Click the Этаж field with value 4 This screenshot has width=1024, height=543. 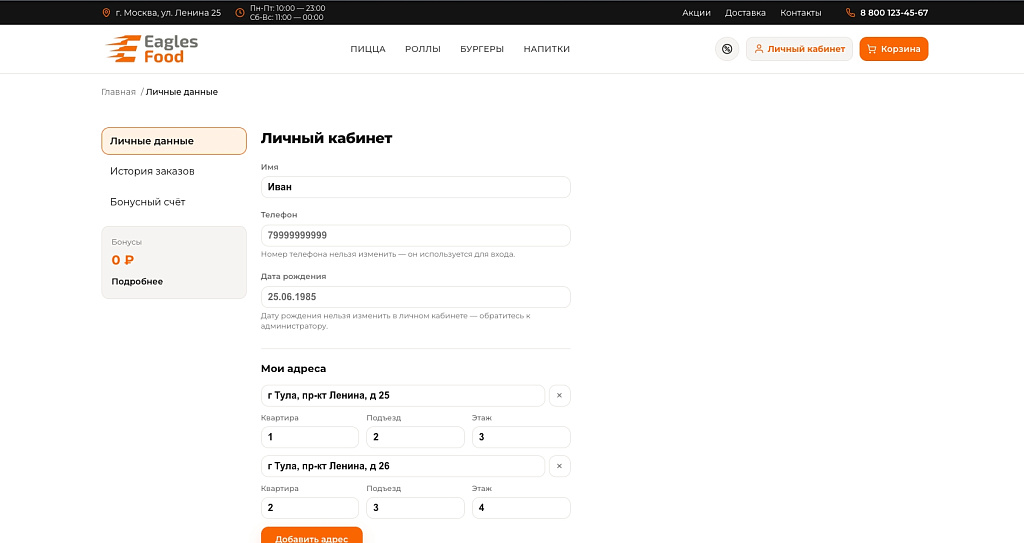coord(521,508)
